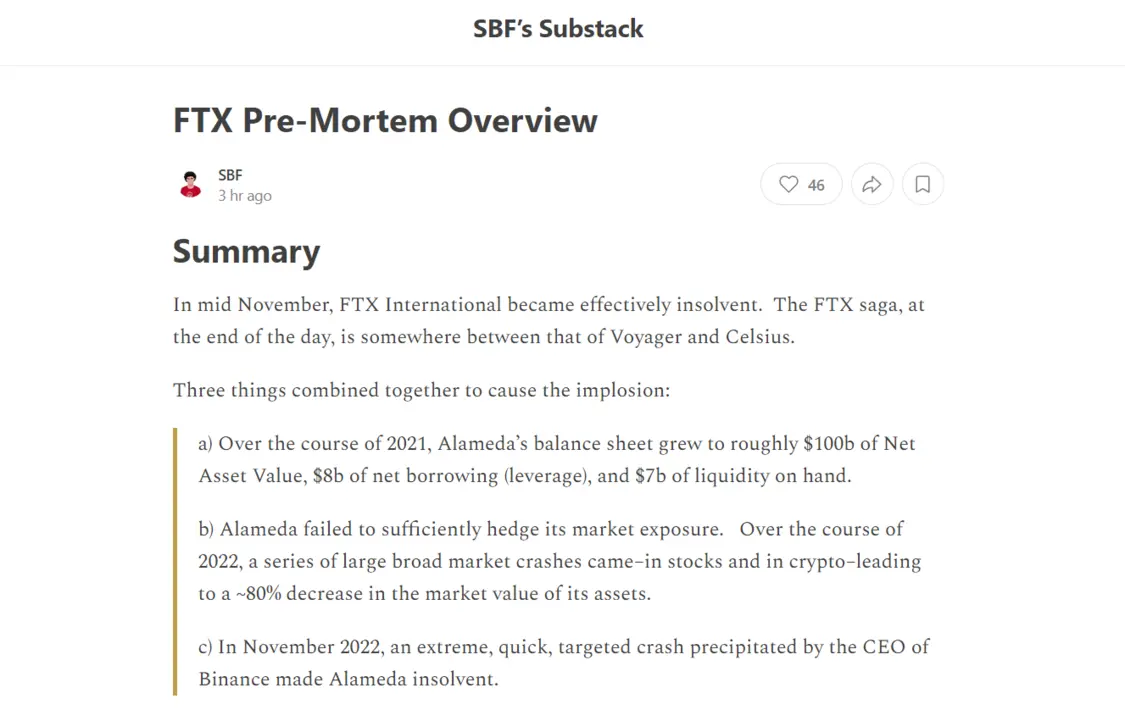Go to SBF's Substack homepage title
Screen dimensions: 1125x721
pos(558,29)
